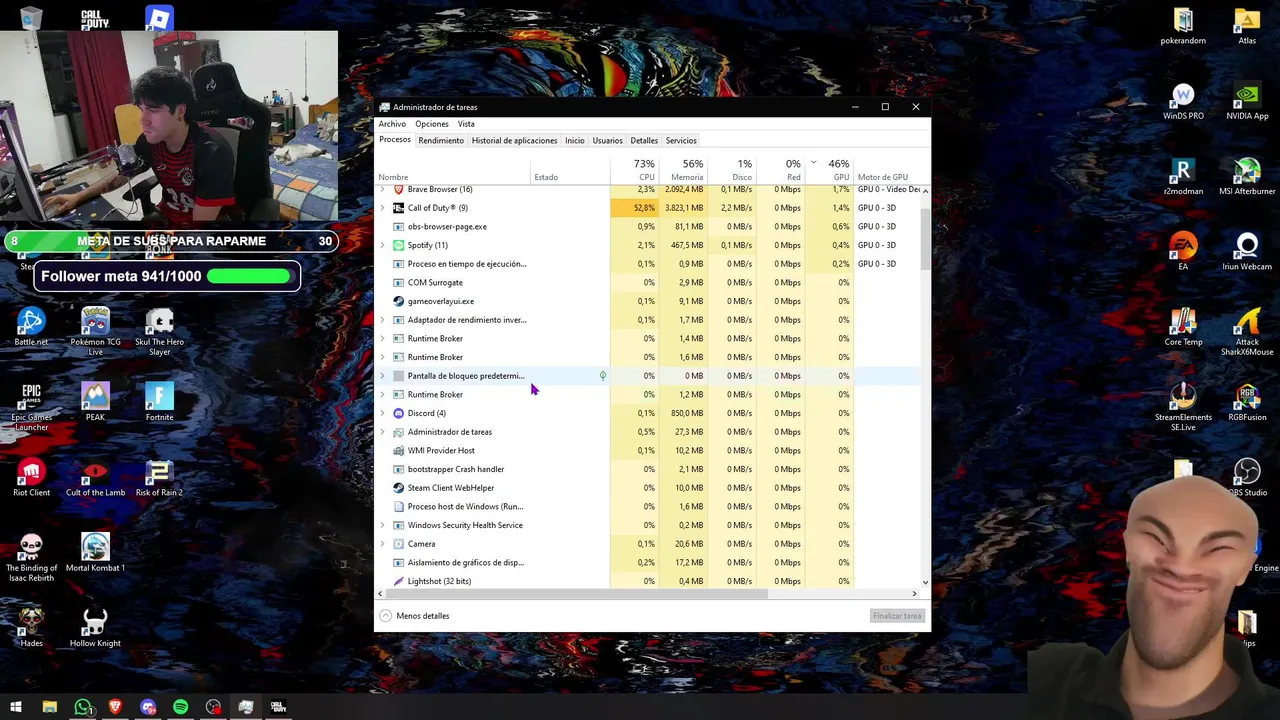Open the Archivo menu
Screen dimensions: 1280x720
[x=392, y=124]
